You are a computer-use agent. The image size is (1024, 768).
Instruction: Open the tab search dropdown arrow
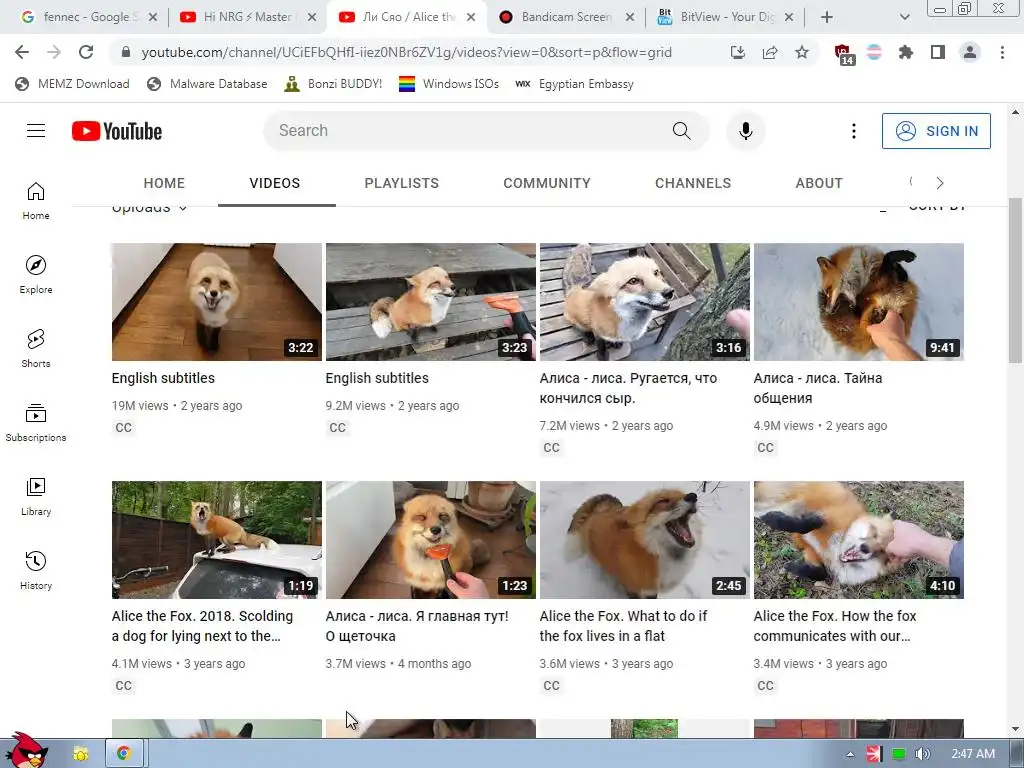pos(904,17)
